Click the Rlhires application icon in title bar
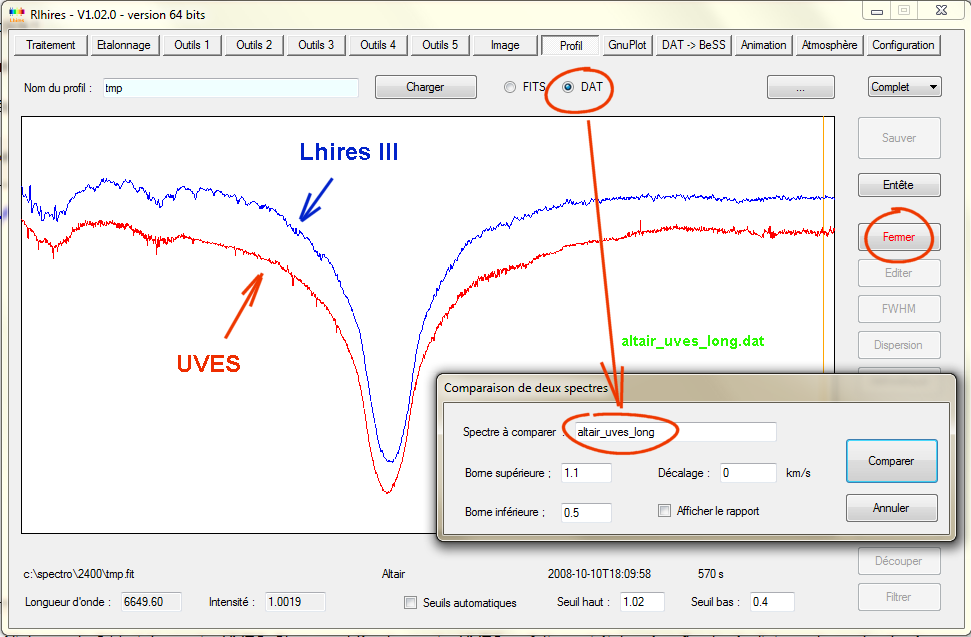Image resolution: width=971 pixels, height=637 pixels. [x=16, y=14]
